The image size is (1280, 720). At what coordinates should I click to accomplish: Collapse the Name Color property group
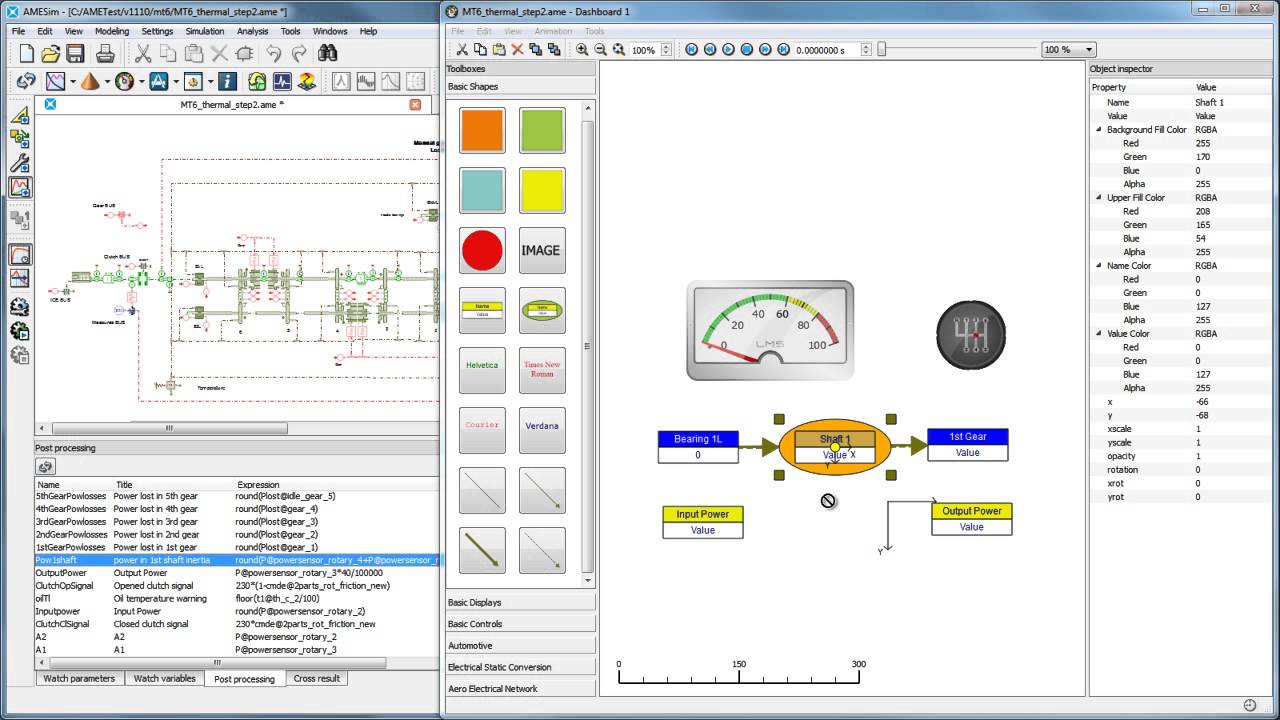click(x=1098, y=265)
